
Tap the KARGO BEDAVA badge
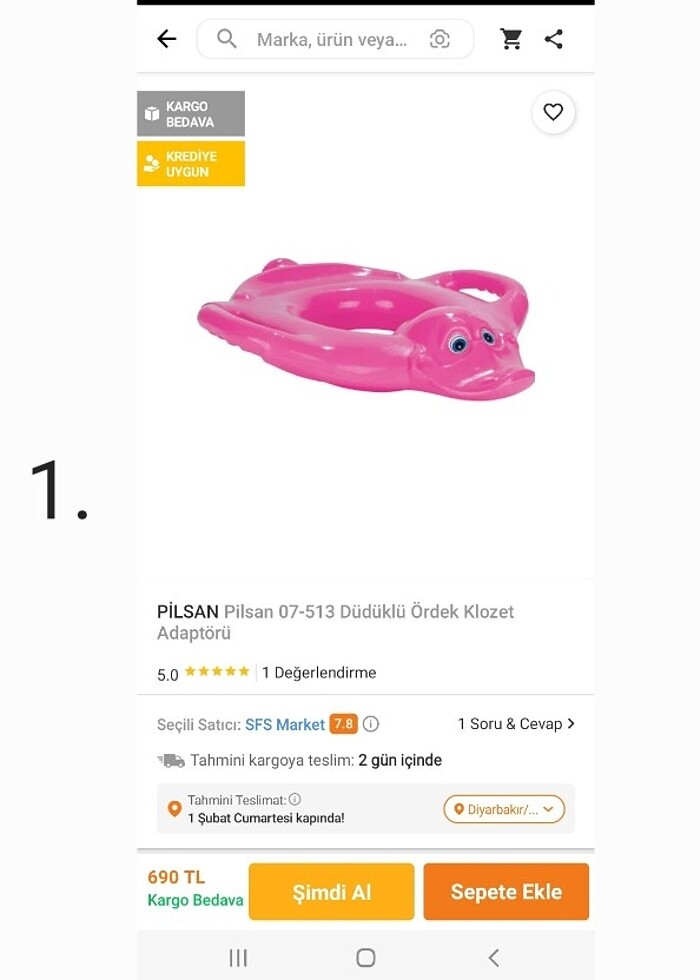(x=190, y=113)
